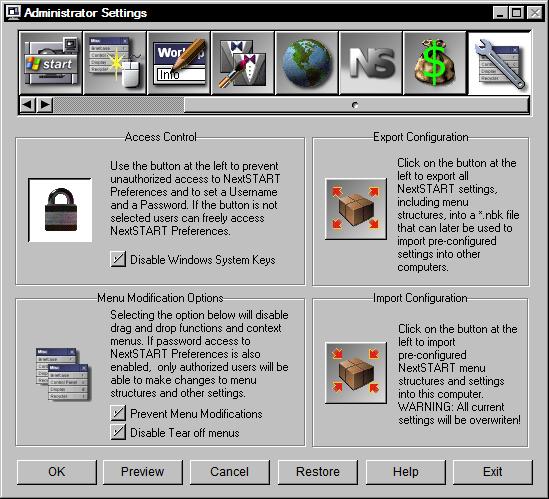The height and width of the screenshot is (499, 549).
Task: Toggle Disable Tear off menus checkbox
Action: (118, 432)
